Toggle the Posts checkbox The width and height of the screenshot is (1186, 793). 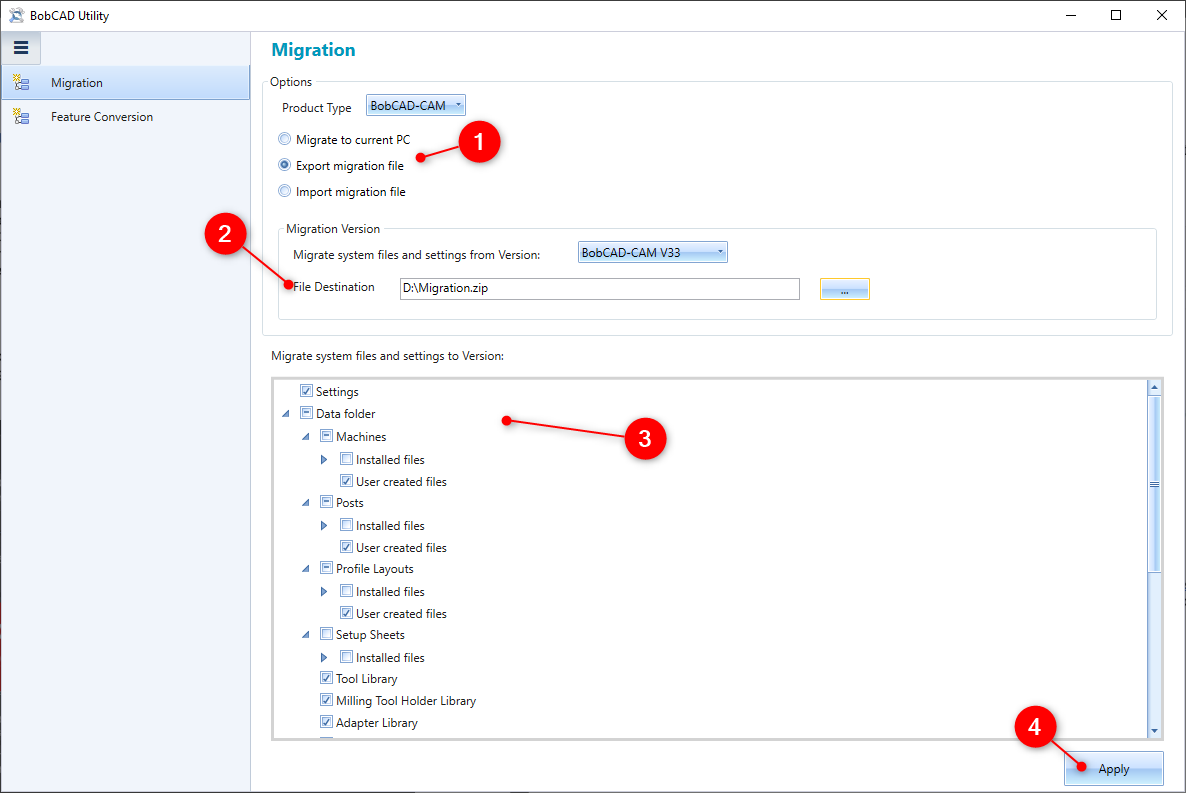(327, 502)
